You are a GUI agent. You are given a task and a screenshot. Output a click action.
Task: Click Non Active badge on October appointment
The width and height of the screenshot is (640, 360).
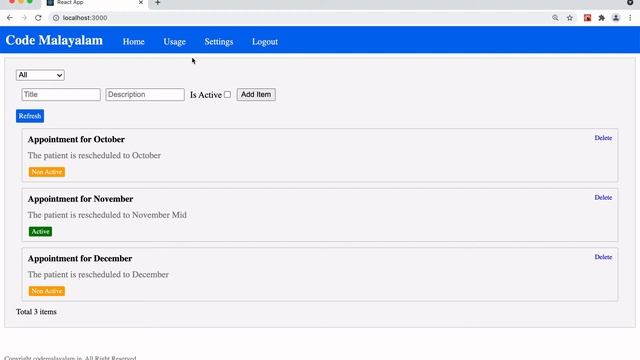click(x=47, y=172)
